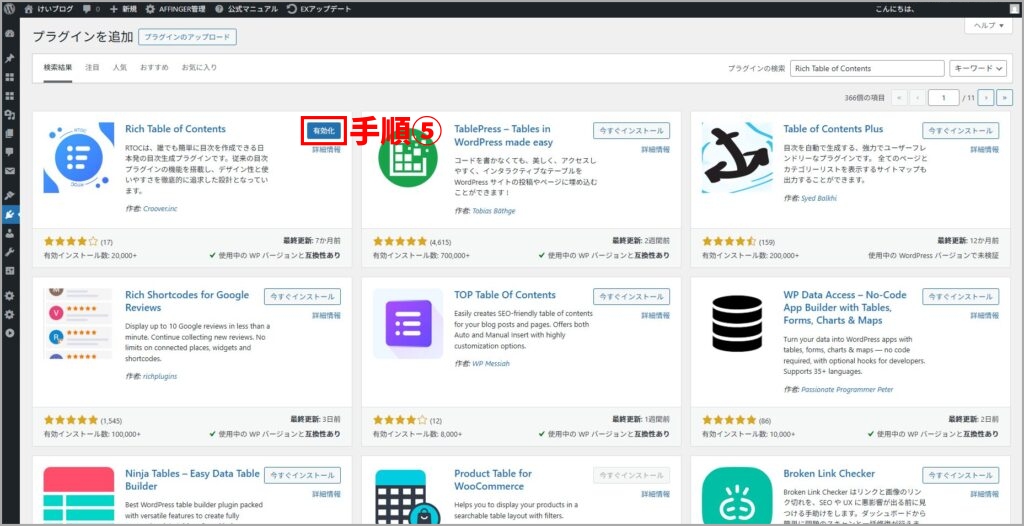Click the pushpin Posts icon in sidebar
This screenshot has height=526, width=1024.
tap(10, 59)
